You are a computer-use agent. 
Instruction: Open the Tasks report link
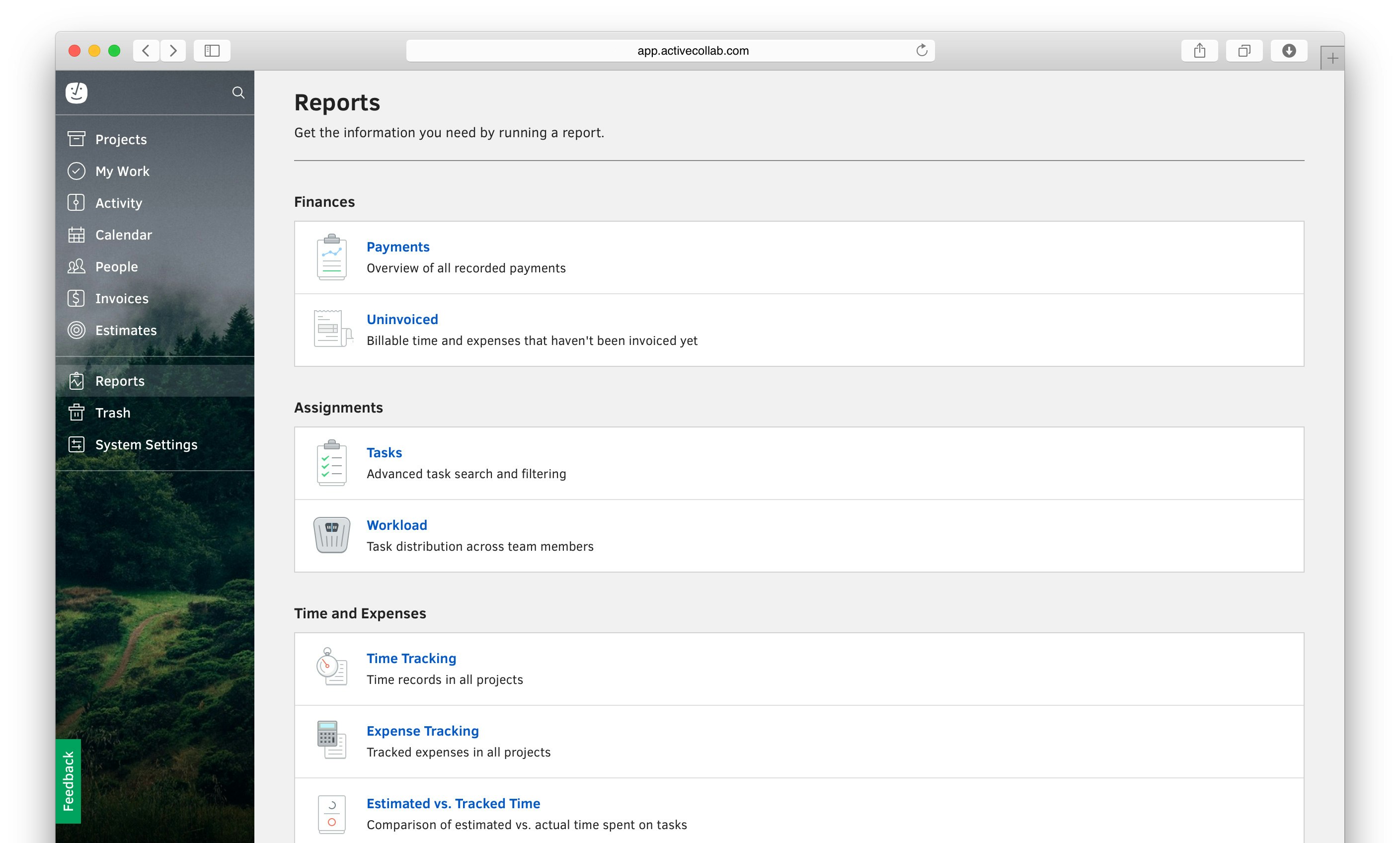click(x=384, y=453)
